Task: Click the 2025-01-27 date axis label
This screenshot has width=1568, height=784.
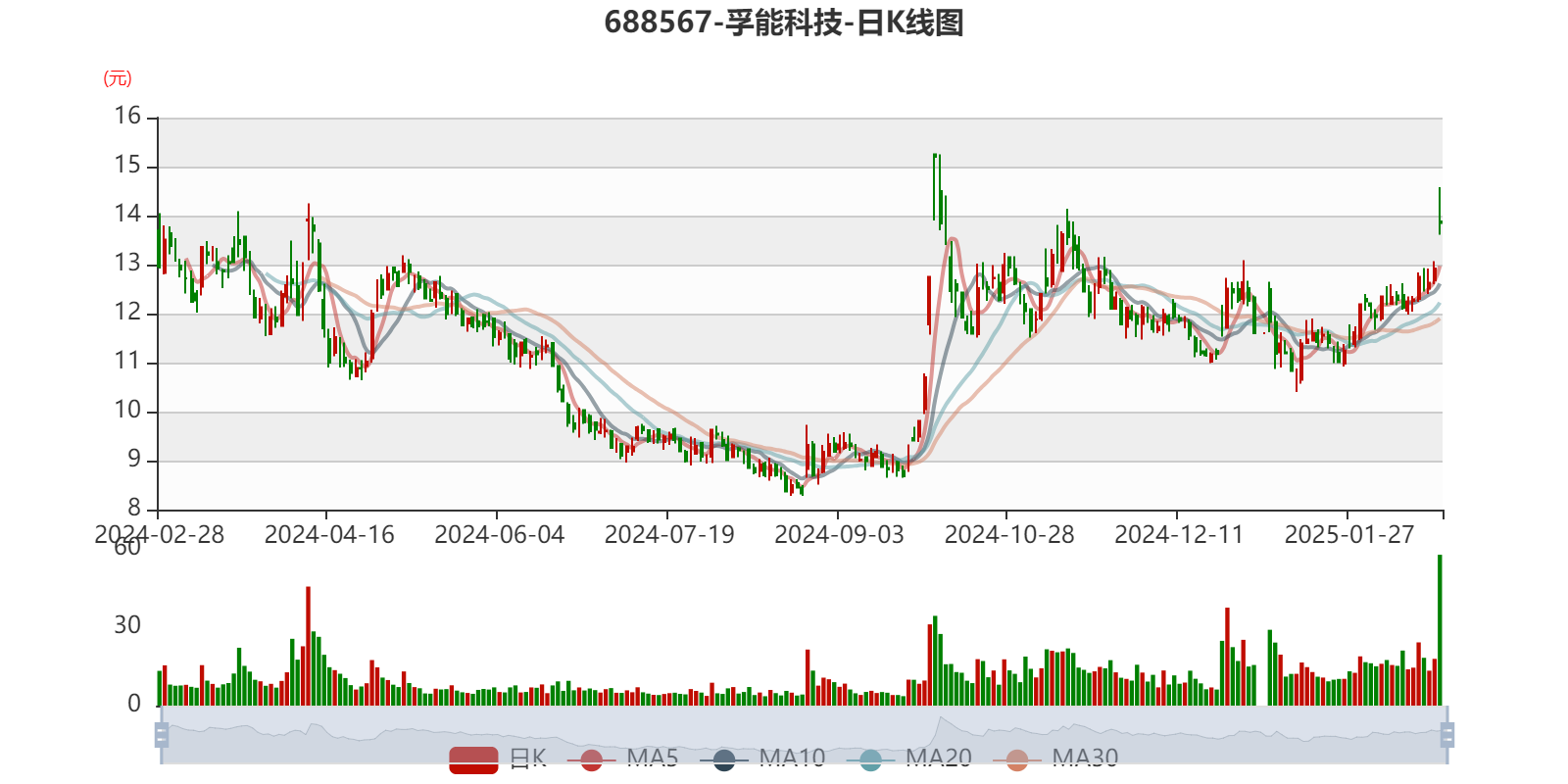Action: tap(1349, 535)
